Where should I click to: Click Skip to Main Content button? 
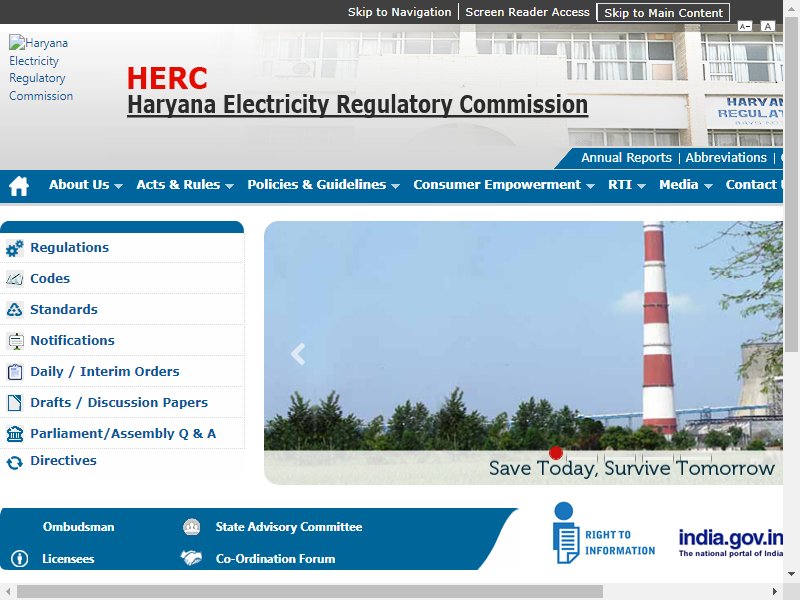[663, 13]
